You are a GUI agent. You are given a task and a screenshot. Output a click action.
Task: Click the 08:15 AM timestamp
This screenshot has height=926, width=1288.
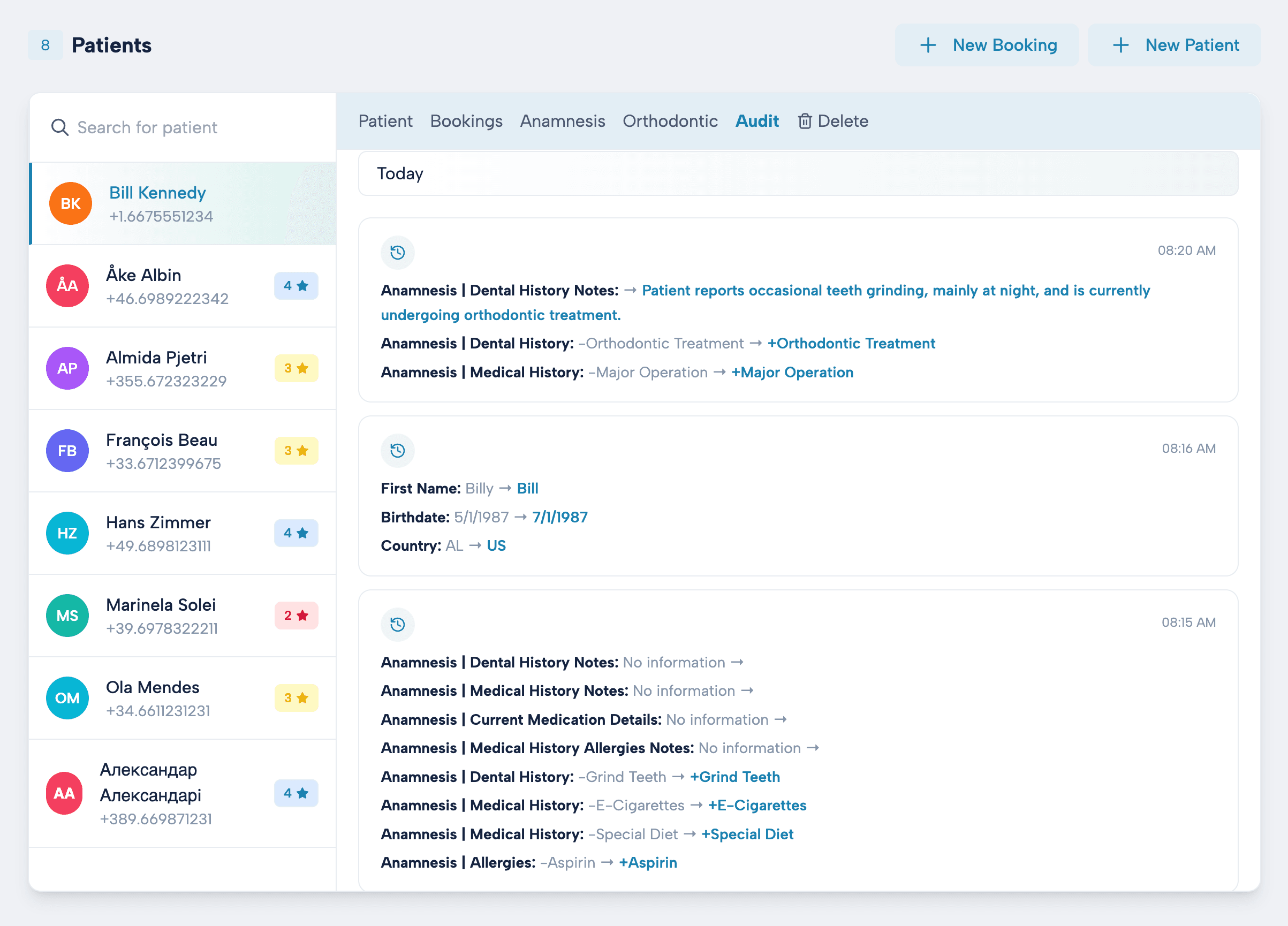(x=1188, y=623)
